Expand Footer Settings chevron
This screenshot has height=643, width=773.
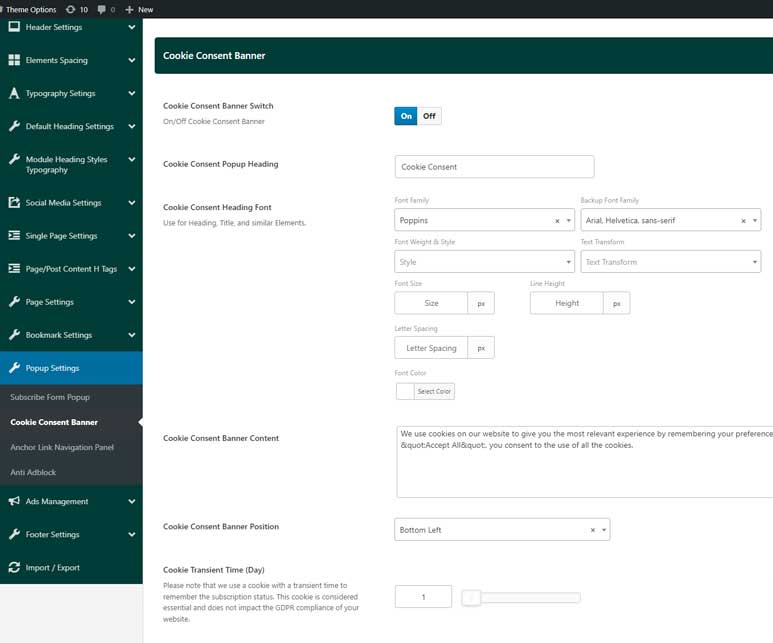click(132, 535)
